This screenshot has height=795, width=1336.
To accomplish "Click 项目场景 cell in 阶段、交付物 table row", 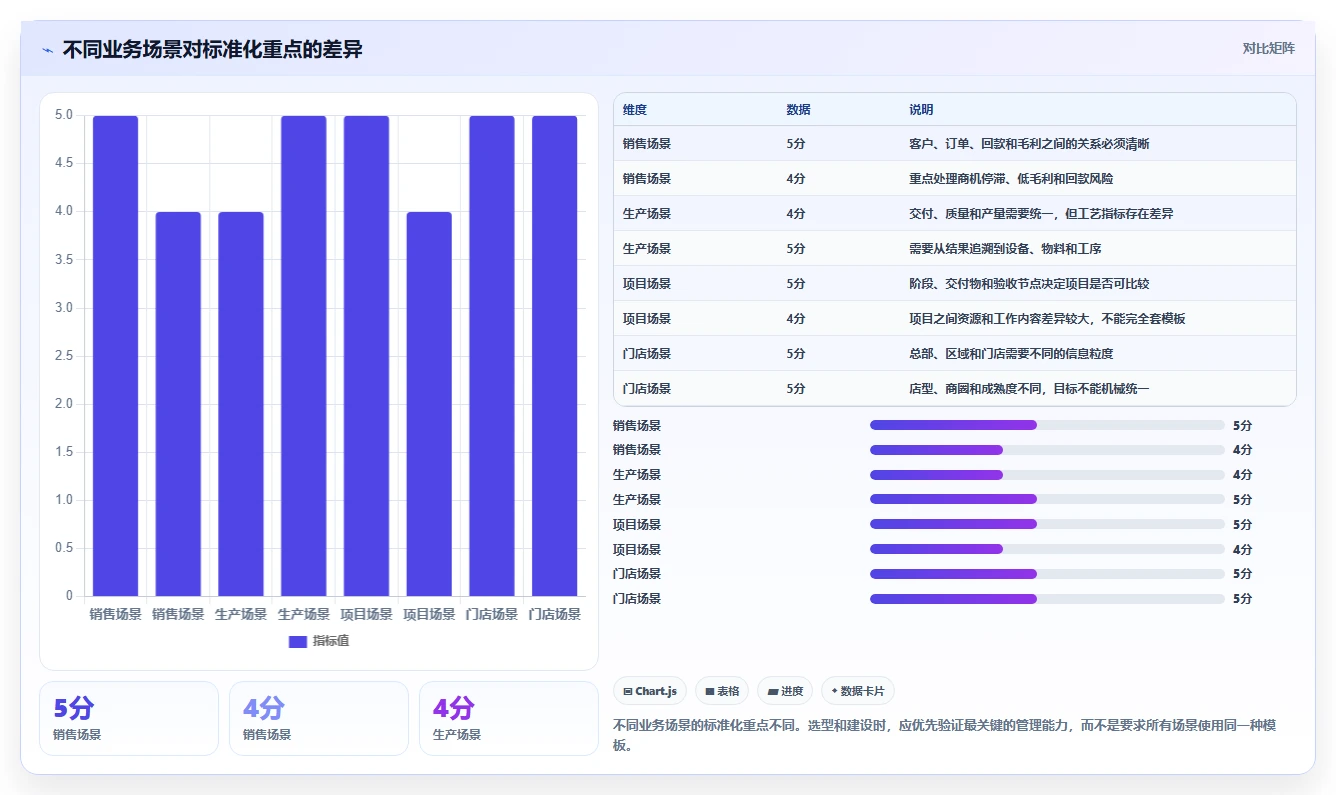I will coord(647,284).
